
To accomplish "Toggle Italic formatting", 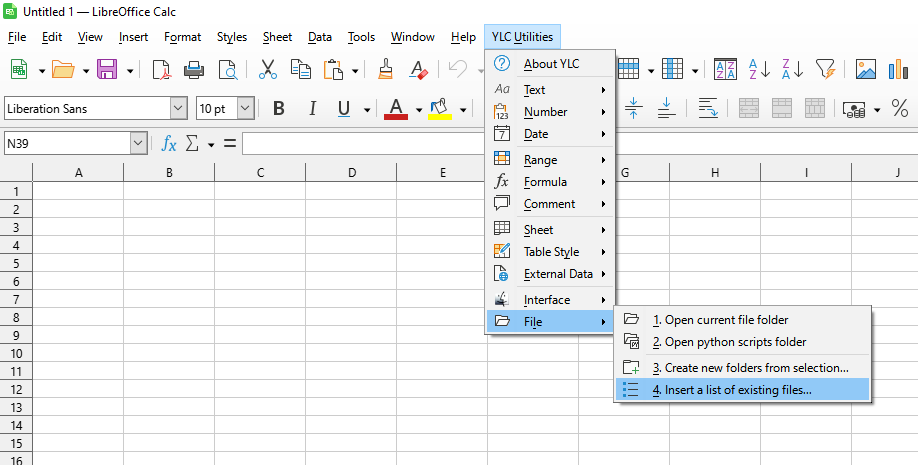I will 312,108.
